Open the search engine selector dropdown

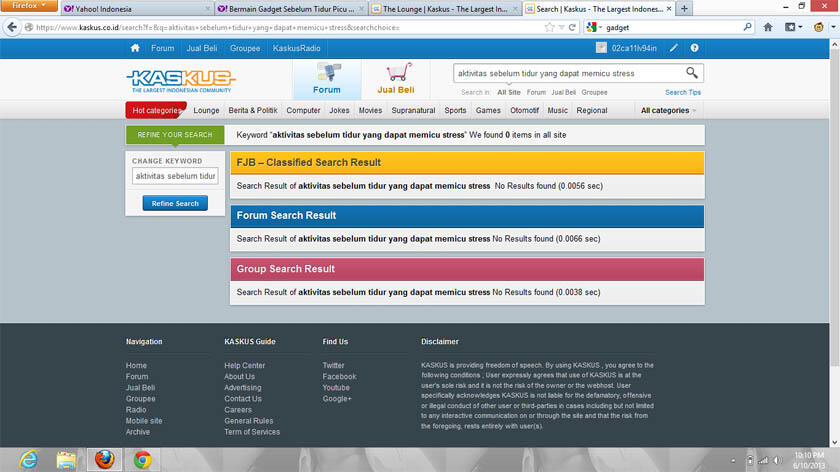pyautogui.click(x=594, y=27)
